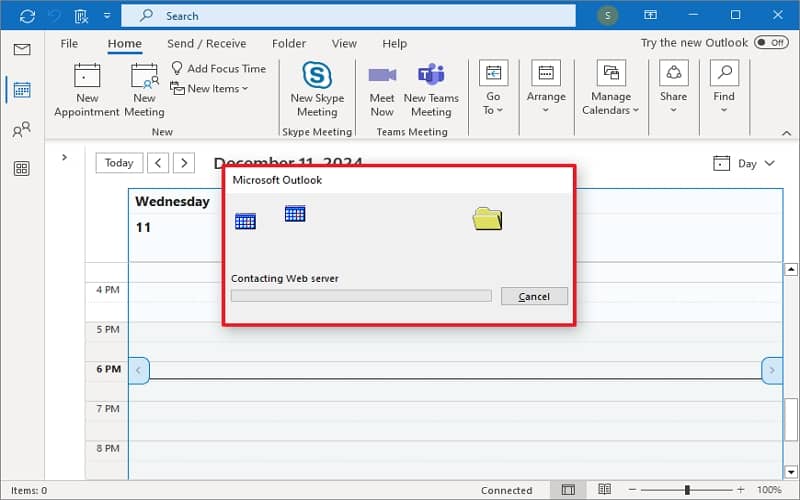Click the calendar scrollbar up arrow
800x500 pixels.
click(x=791, y=269)
